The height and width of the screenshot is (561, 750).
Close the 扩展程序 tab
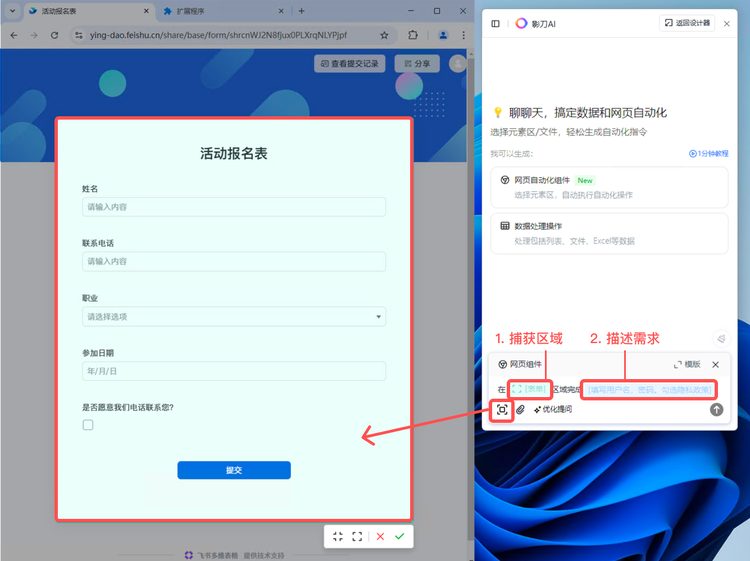click(281, 11)
